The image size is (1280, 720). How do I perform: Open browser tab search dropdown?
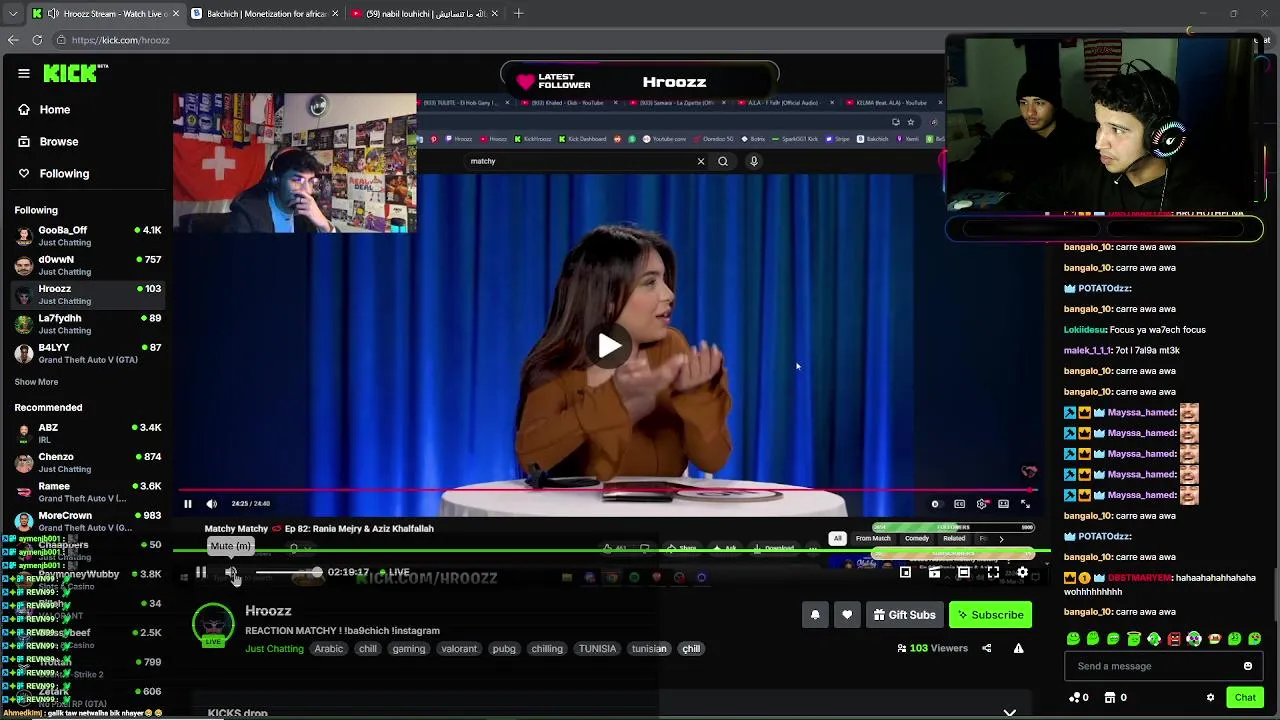(12, 14)
